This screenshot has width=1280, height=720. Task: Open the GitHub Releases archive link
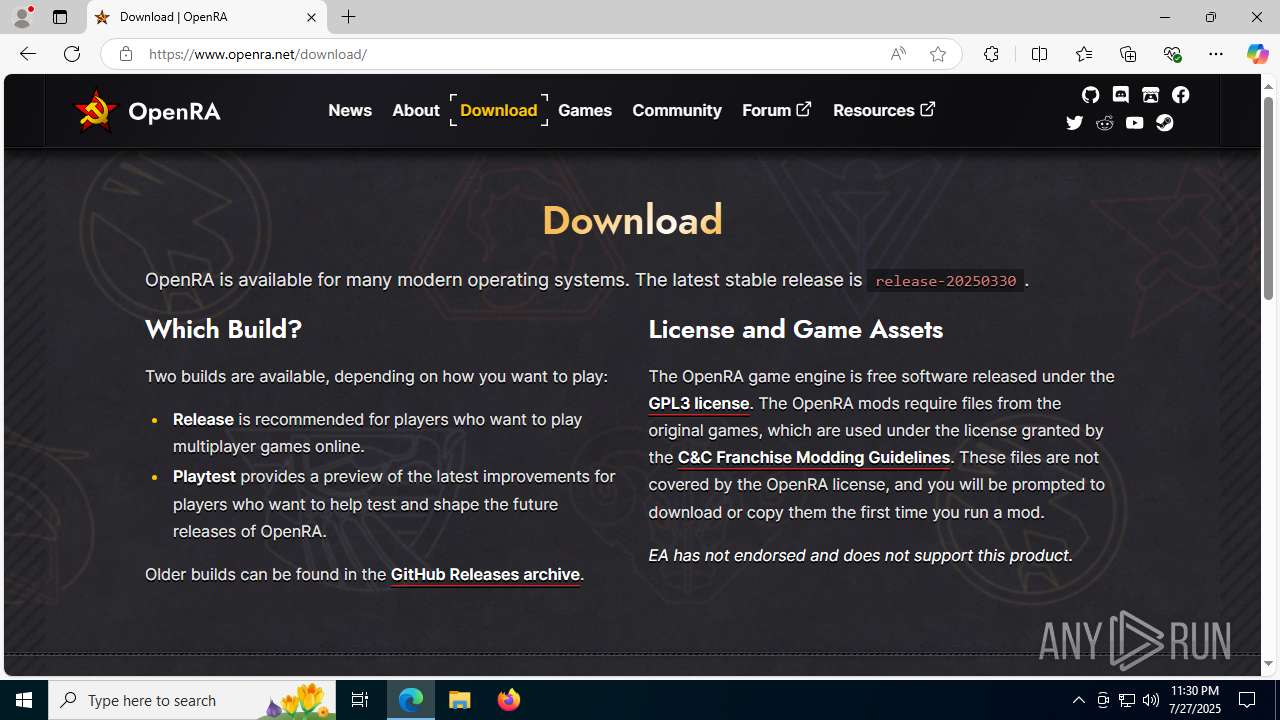[x=485, y=574]
